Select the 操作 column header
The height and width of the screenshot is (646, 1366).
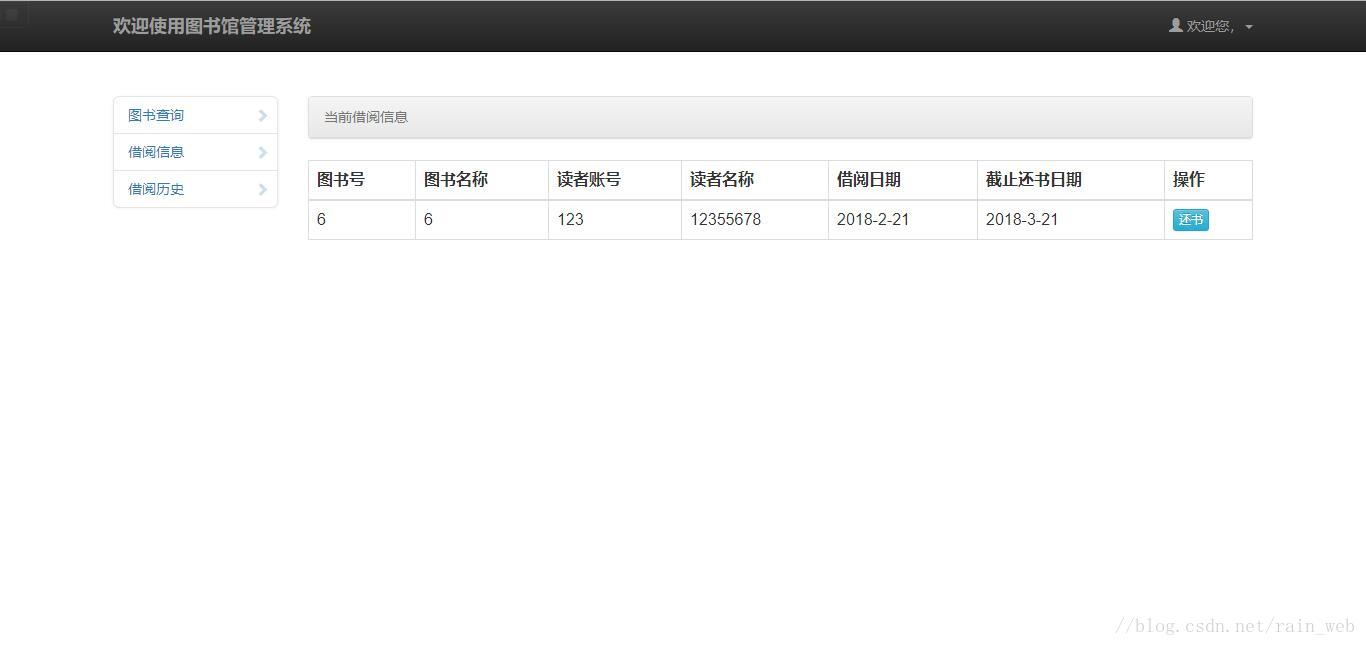(x=1208, y=180)
